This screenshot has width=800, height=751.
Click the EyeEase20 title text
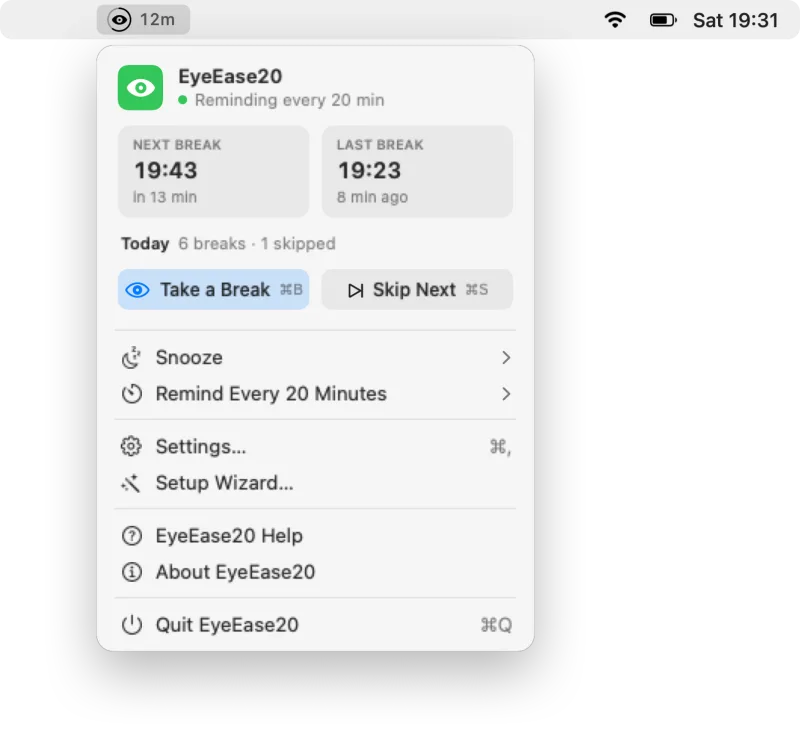click(x=230, y=77)
